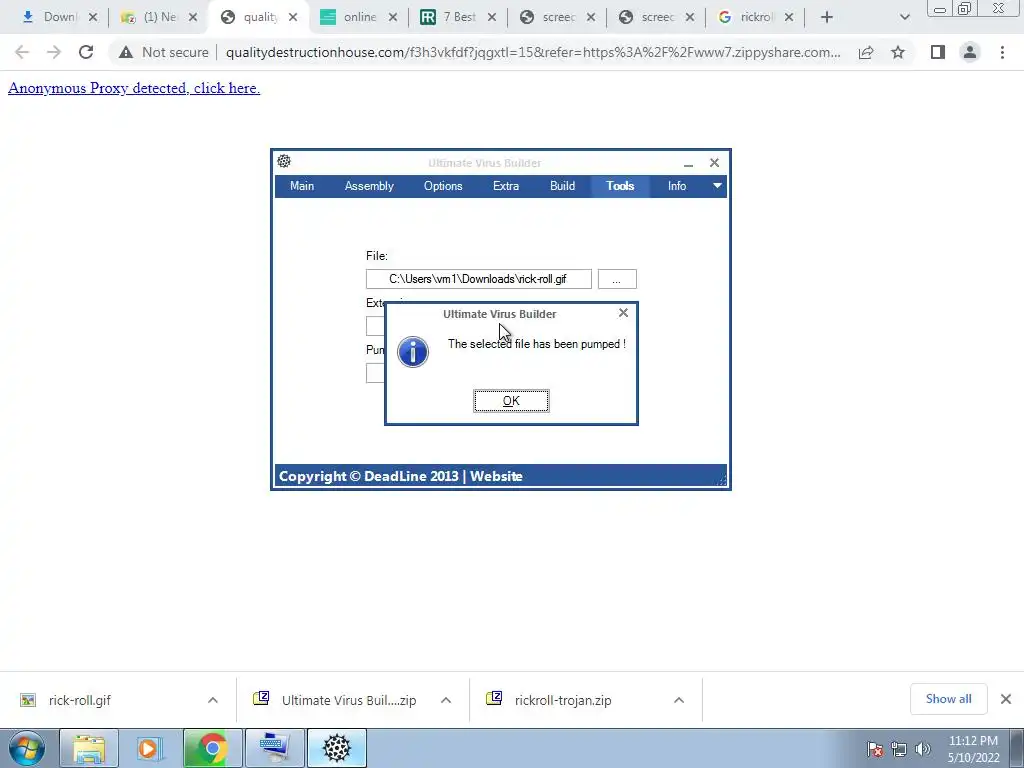Viewport: 1024px width, 768px height.
Task: Click the Virus Builder taskbar icon
Action: pos(336,748)
